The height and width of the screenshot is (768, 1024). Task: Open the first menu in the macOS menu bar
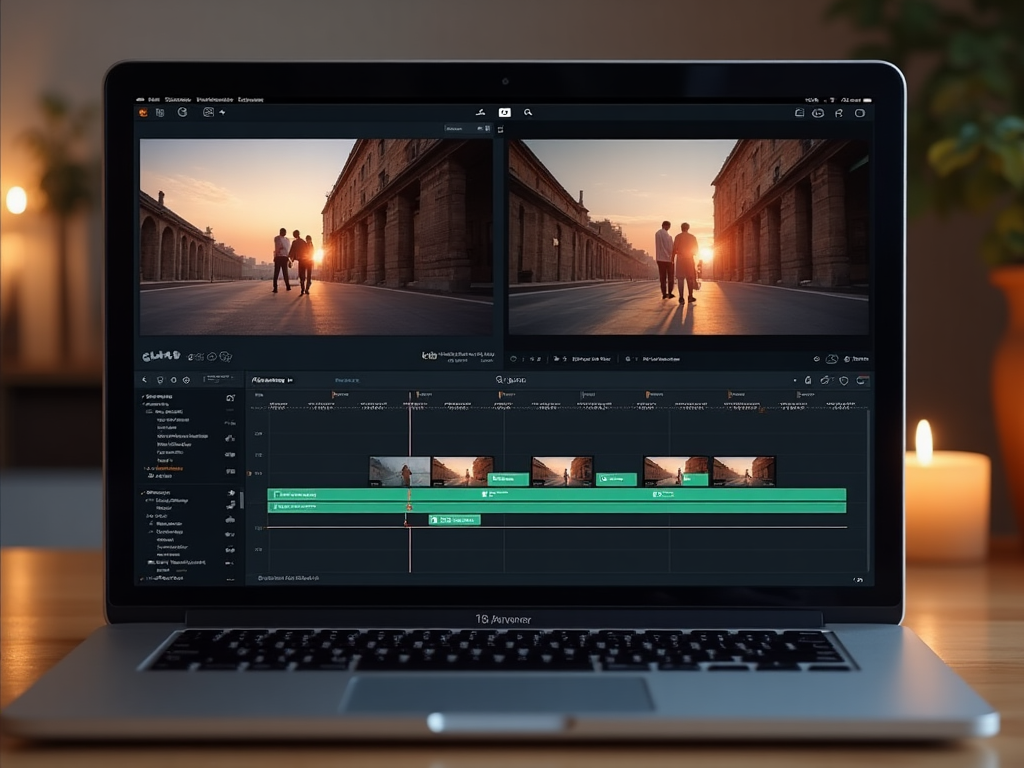pos(154,100)
